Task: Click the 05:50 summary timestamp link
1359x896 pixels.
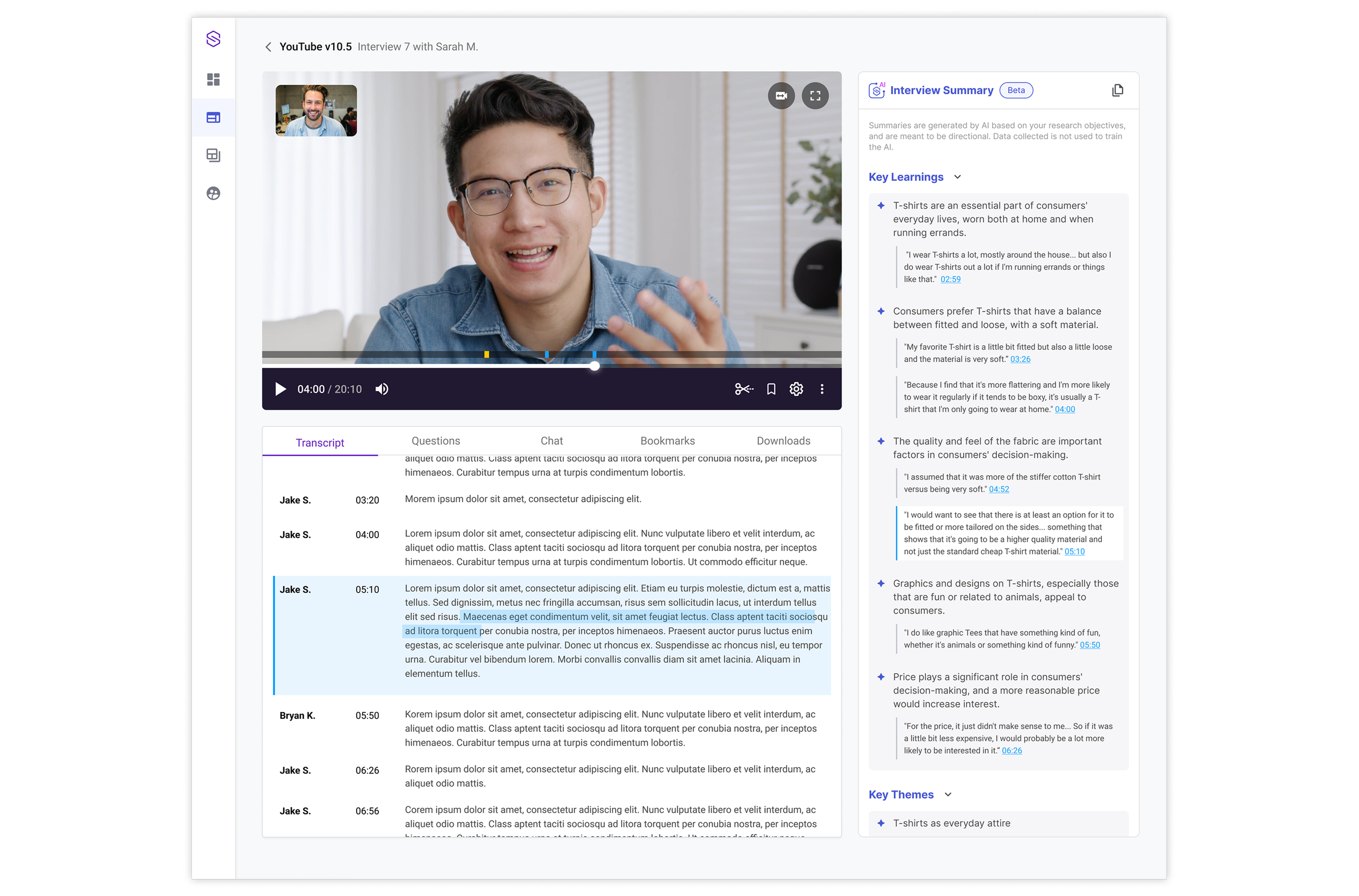Action: click(x=1089, y=645)
